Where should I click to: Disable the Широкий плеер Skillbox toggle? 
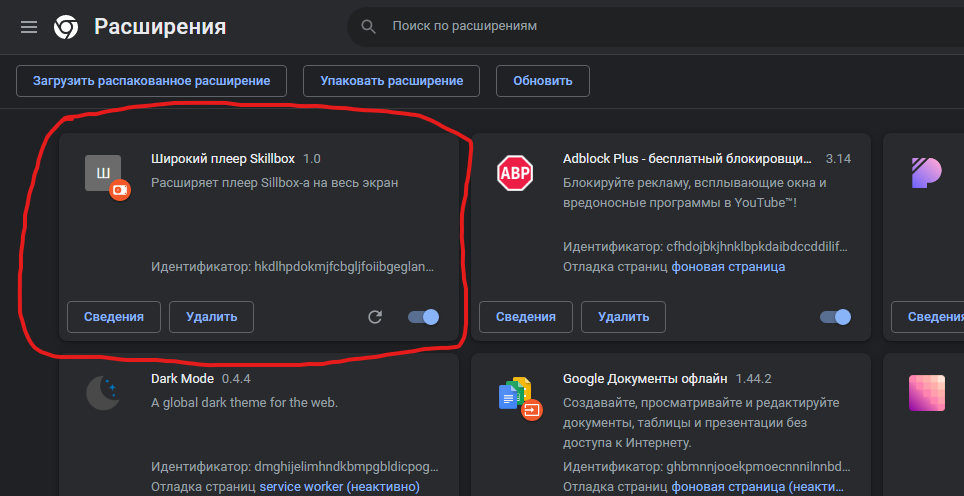pos(424,317)
